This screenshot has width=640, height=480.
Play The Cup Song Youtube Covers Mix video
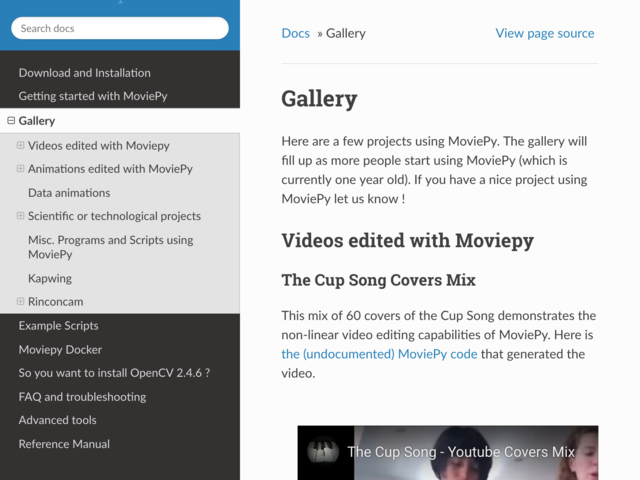[x=448, y=453]
